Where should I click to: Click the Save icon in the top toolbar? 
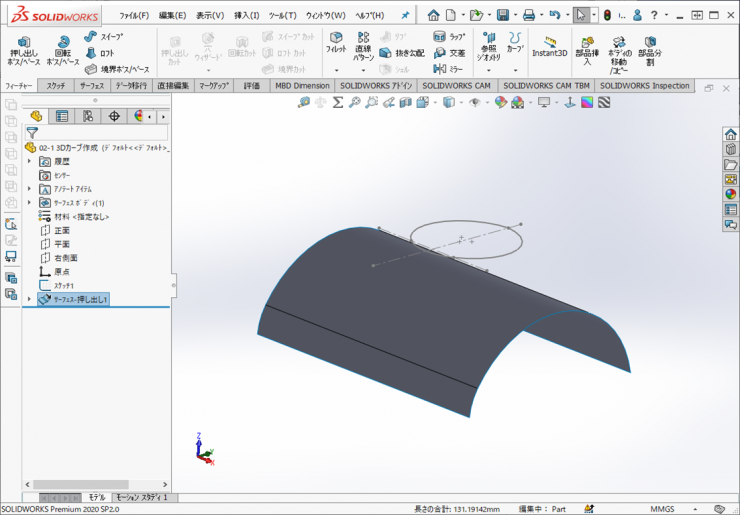502,15
